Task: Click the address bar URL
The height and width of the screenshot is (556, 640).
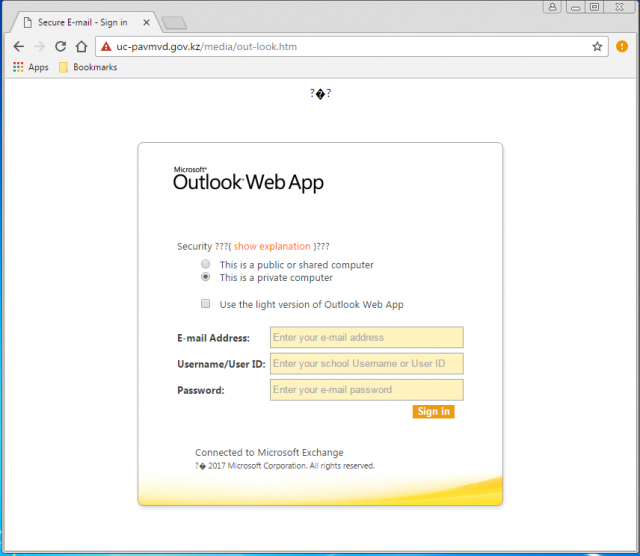Action: [207, 47]
